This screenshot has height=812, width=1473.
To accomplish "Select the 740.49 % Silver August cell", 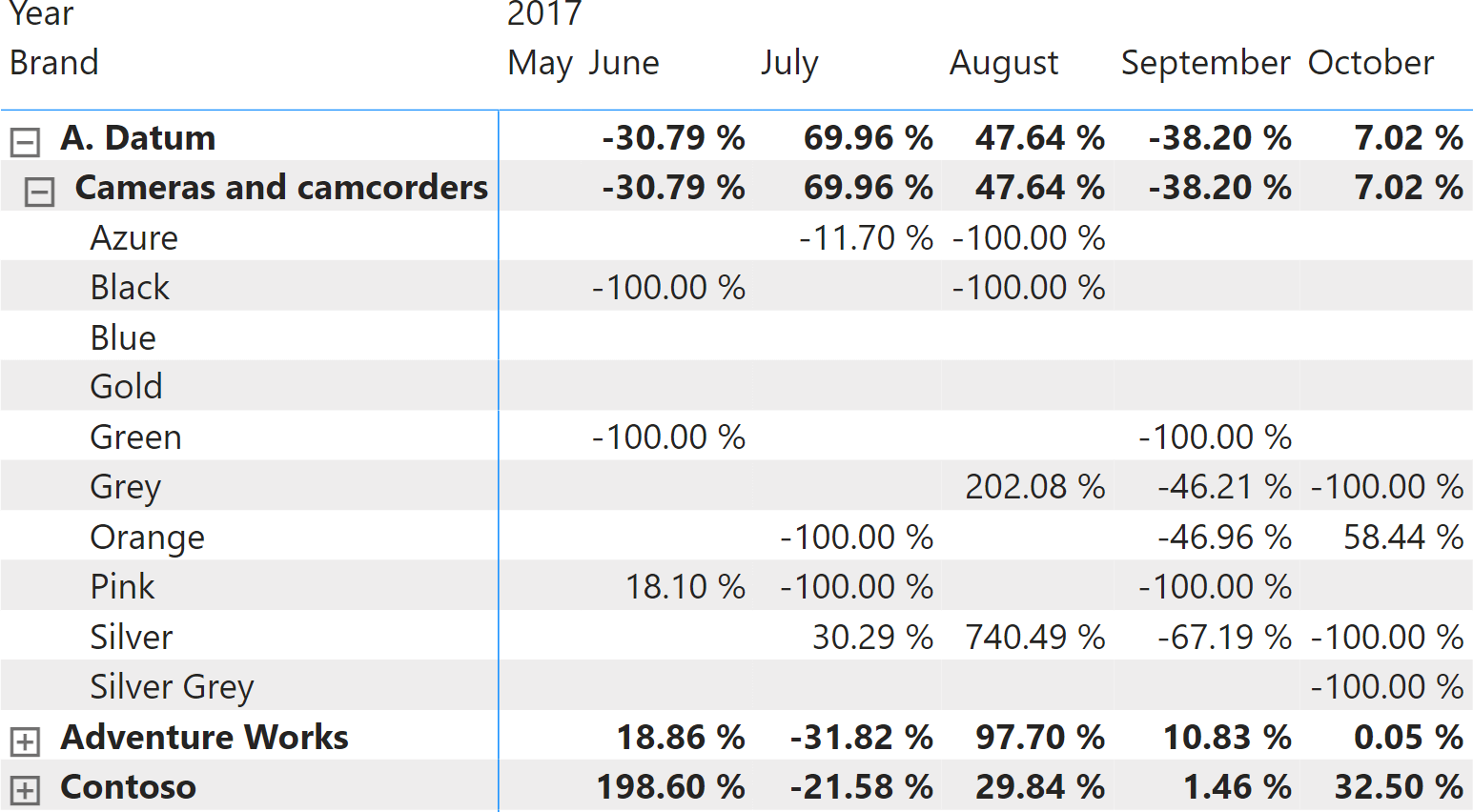I will (1035, 637).
